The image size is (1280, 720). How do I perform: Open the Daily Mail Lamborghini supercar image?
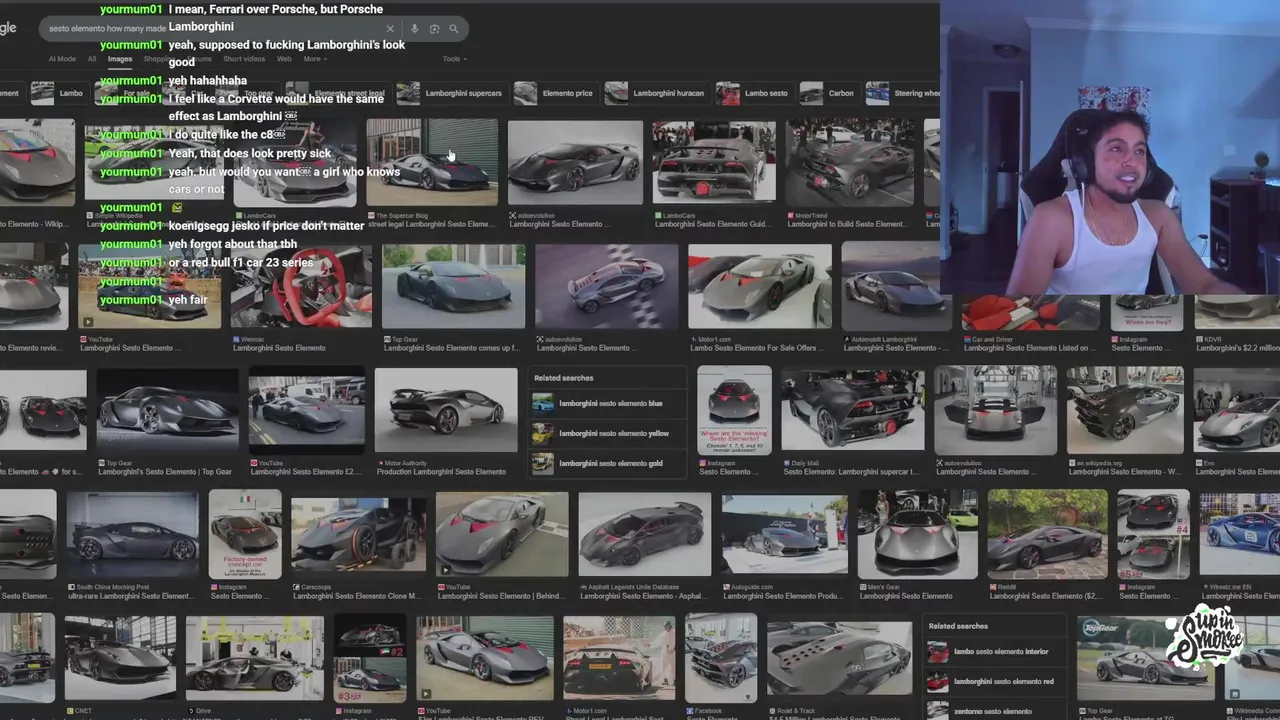point(853,410)
